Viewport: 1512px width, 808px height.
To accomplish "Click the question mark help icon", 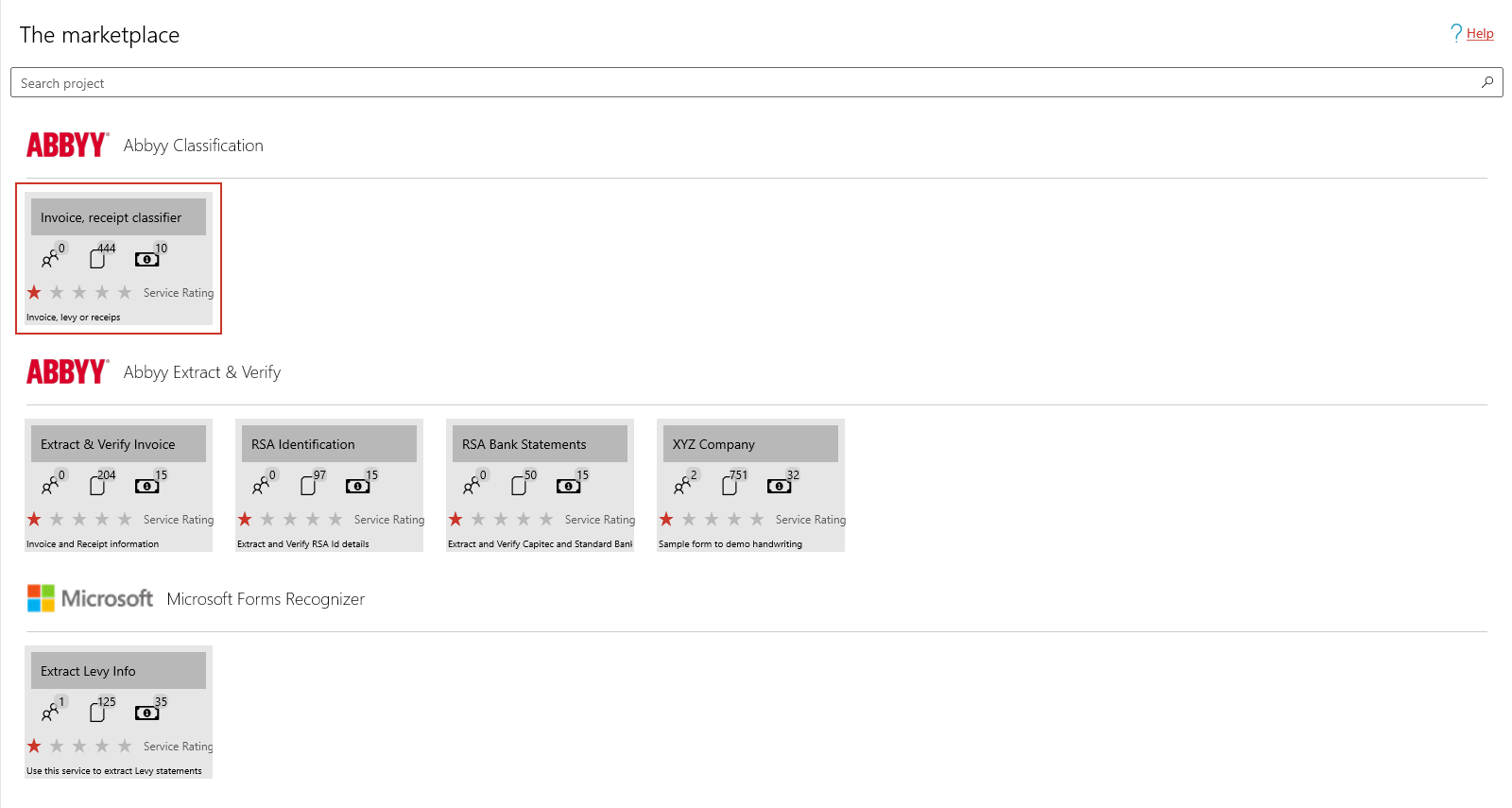I will 1456,33.
